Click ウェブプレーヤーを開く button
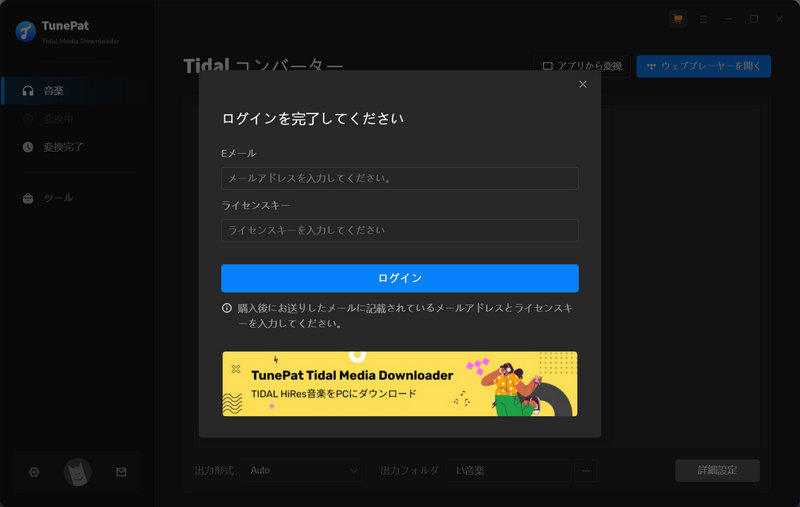 tap(704, 66)
